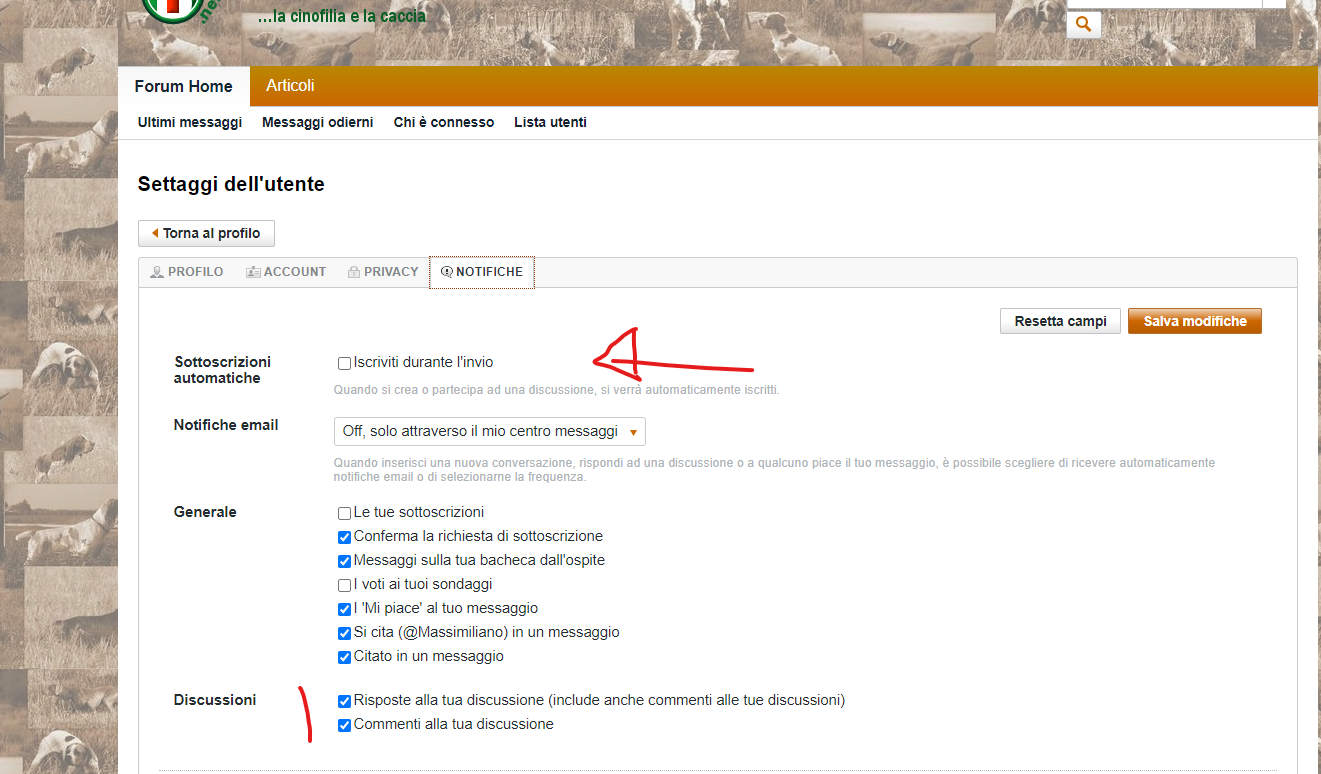
Task: Open 'Ultimi messaggi' link
Action: [190, 122]
